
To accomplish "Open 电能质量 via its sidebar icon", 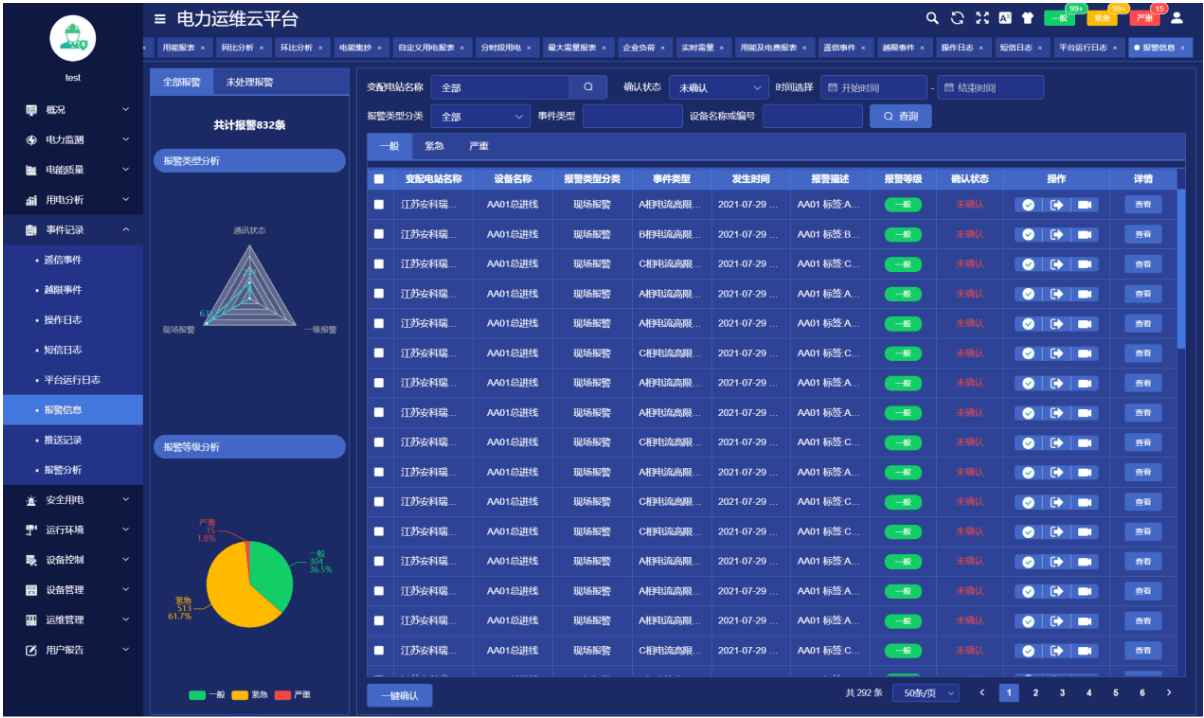I will (x=31, y=170).
